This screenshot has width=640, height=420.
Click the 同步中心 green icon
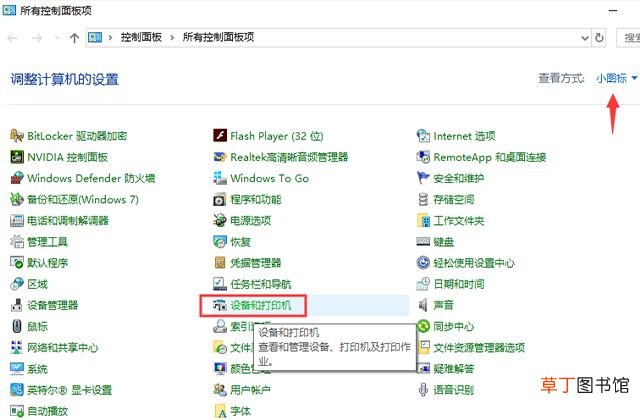tap(423, 327)
